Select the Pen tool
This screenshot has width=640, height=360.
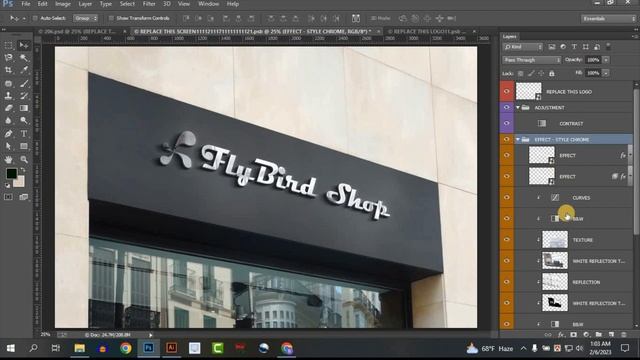click(x=8, y=133)
